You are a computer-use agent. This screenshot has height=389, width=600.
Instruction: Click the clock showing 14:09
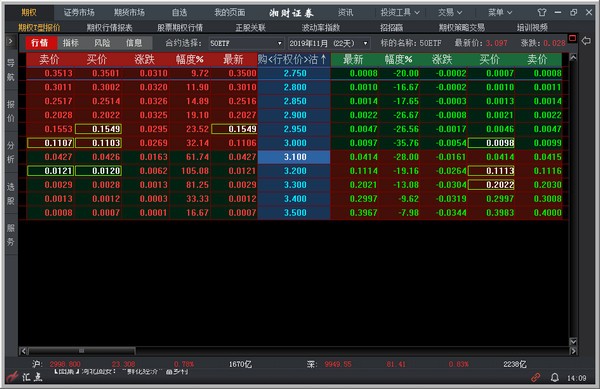click(x=577, y=378)
